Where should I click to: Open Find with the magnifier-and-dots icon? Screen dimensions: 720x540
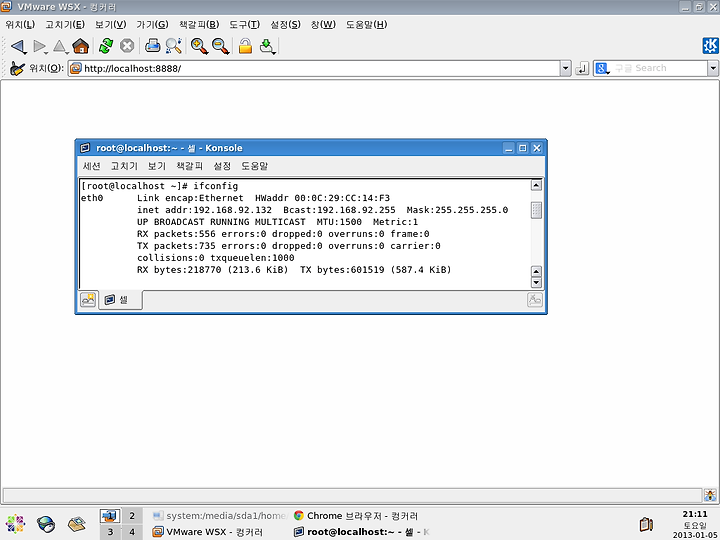tap(174, 46)
